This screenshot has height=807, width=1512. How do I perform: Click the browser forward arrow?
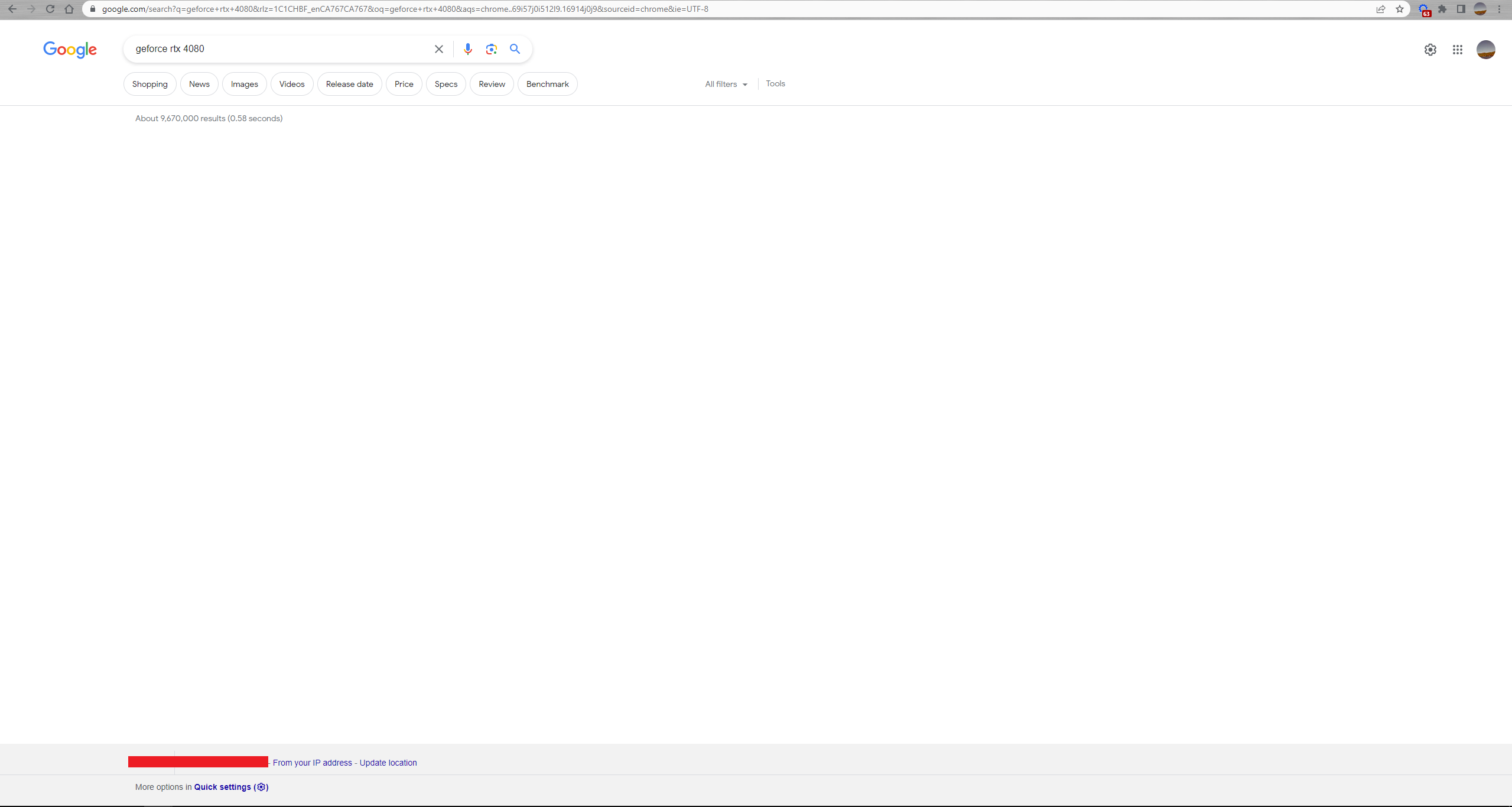coord(31,9)
